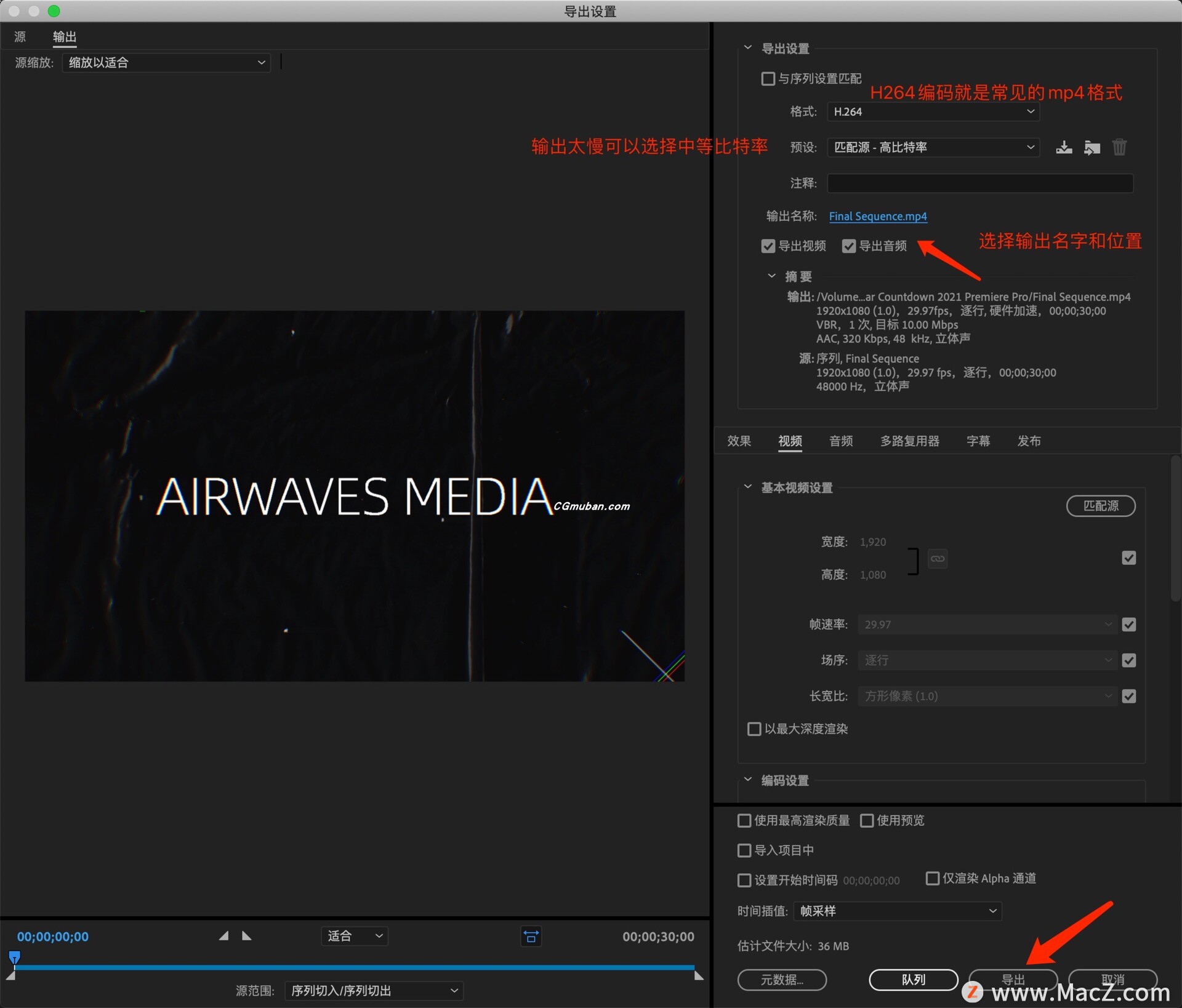
Task: Open the 时间插值 帧采样 dropdown
Action: point(898,911)
